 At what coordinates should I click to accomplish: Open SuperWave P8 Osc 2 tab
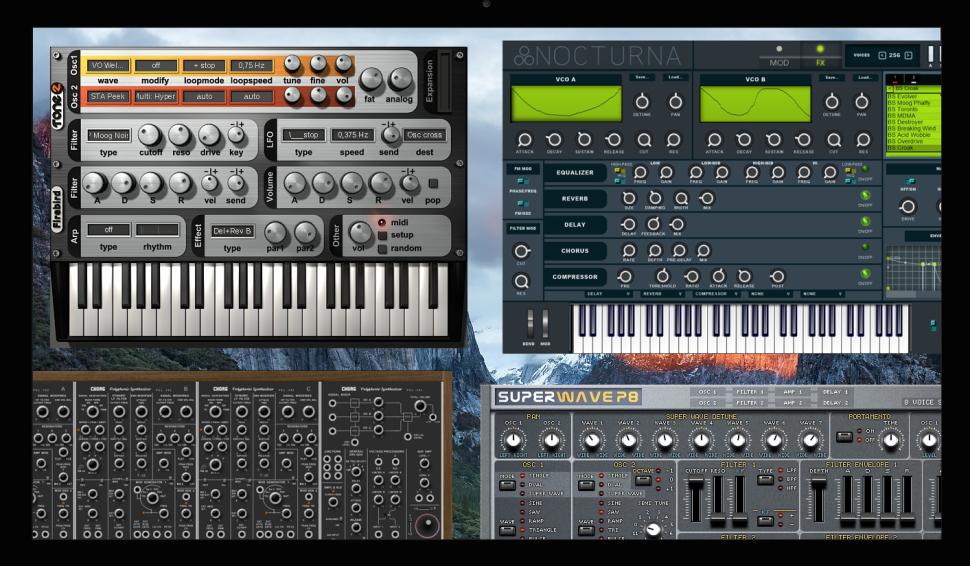pos(707,403)
